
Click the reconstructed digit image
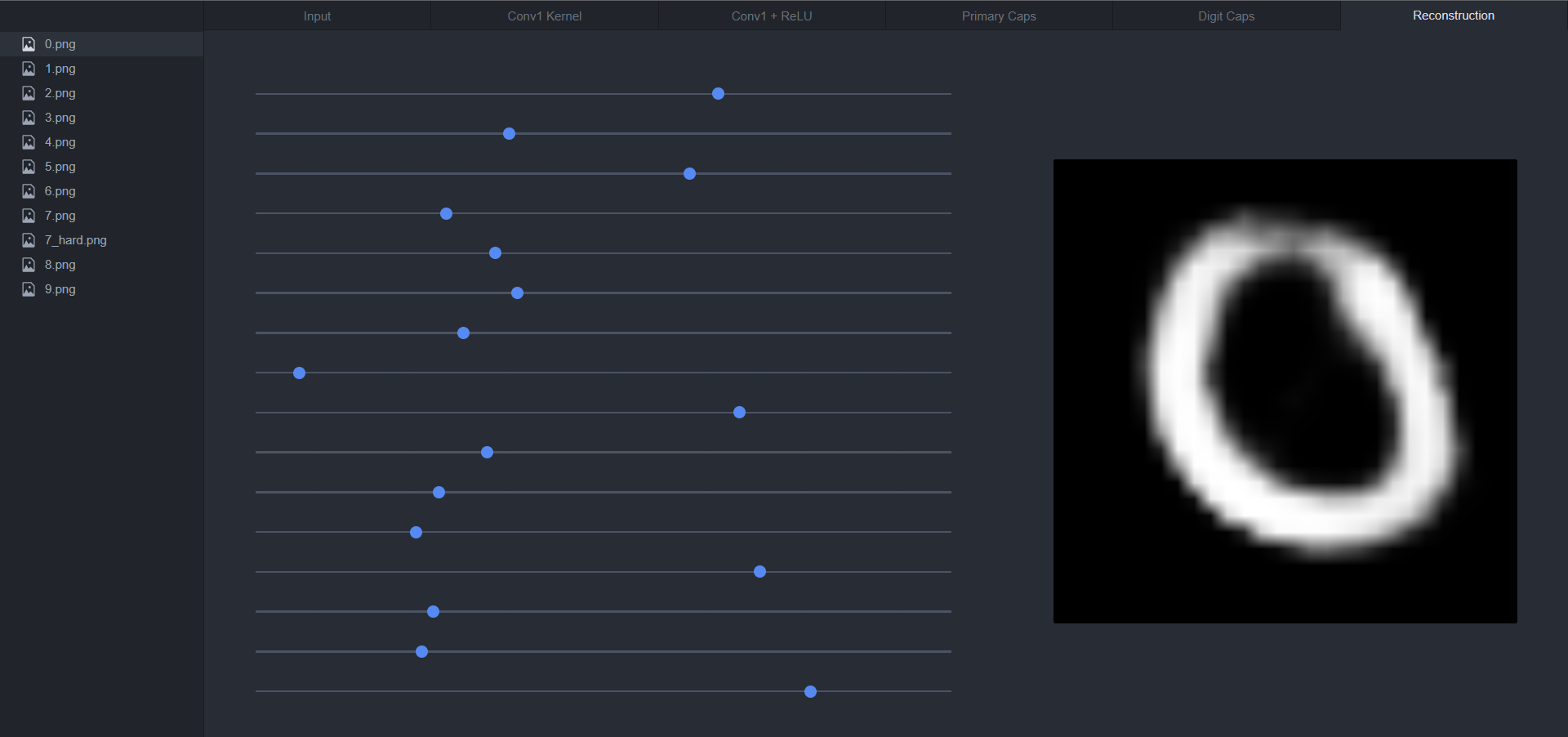coord(1284,391)
